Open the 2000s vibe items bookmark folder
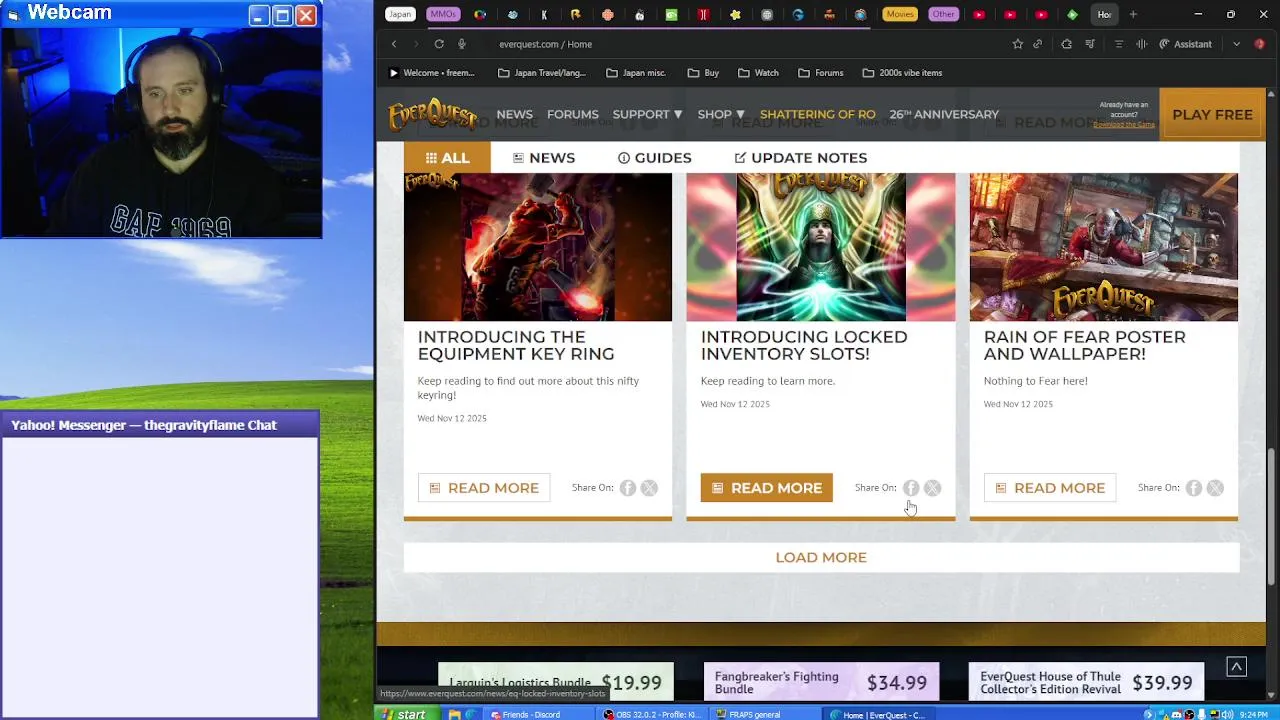Screen dimensions: 1280x720 pyautogui.click(x=902, y=73)
